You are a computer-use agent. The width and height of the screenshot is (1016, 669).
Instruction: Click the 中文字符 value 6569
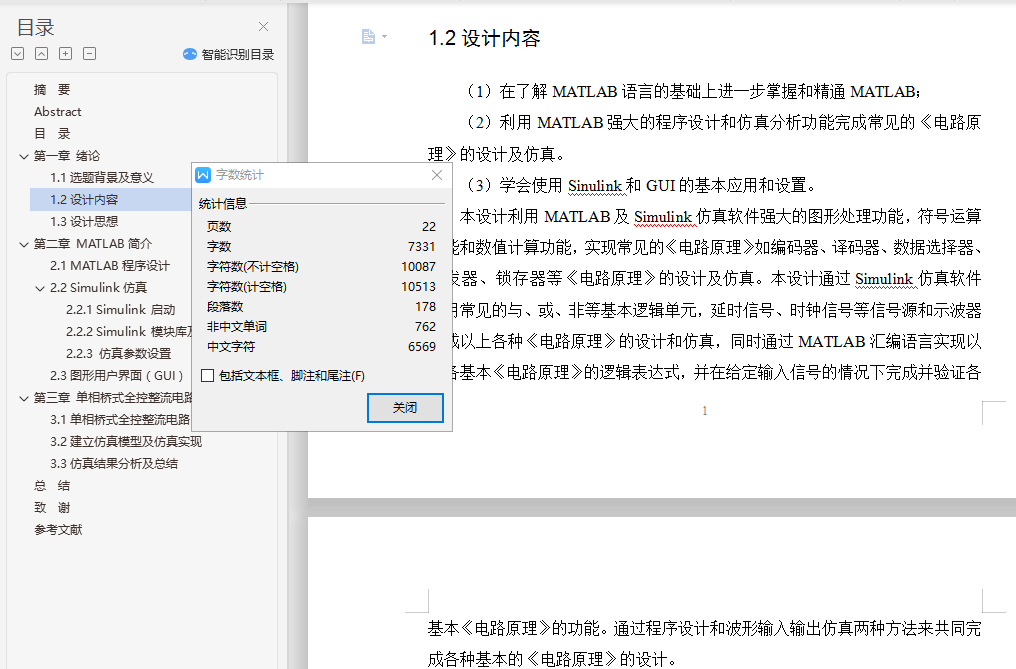click(422, 347)
